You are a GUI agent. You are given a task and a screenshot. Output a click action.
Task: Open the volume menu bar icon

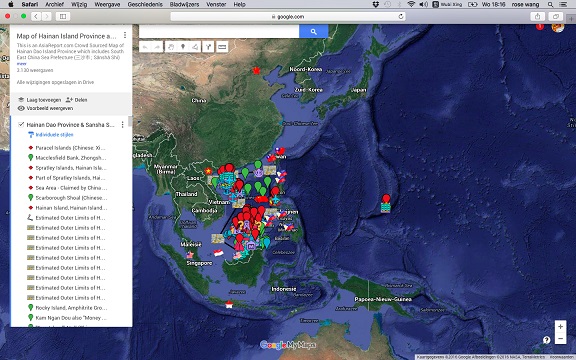pyautogui.click(x=424, y=4)
